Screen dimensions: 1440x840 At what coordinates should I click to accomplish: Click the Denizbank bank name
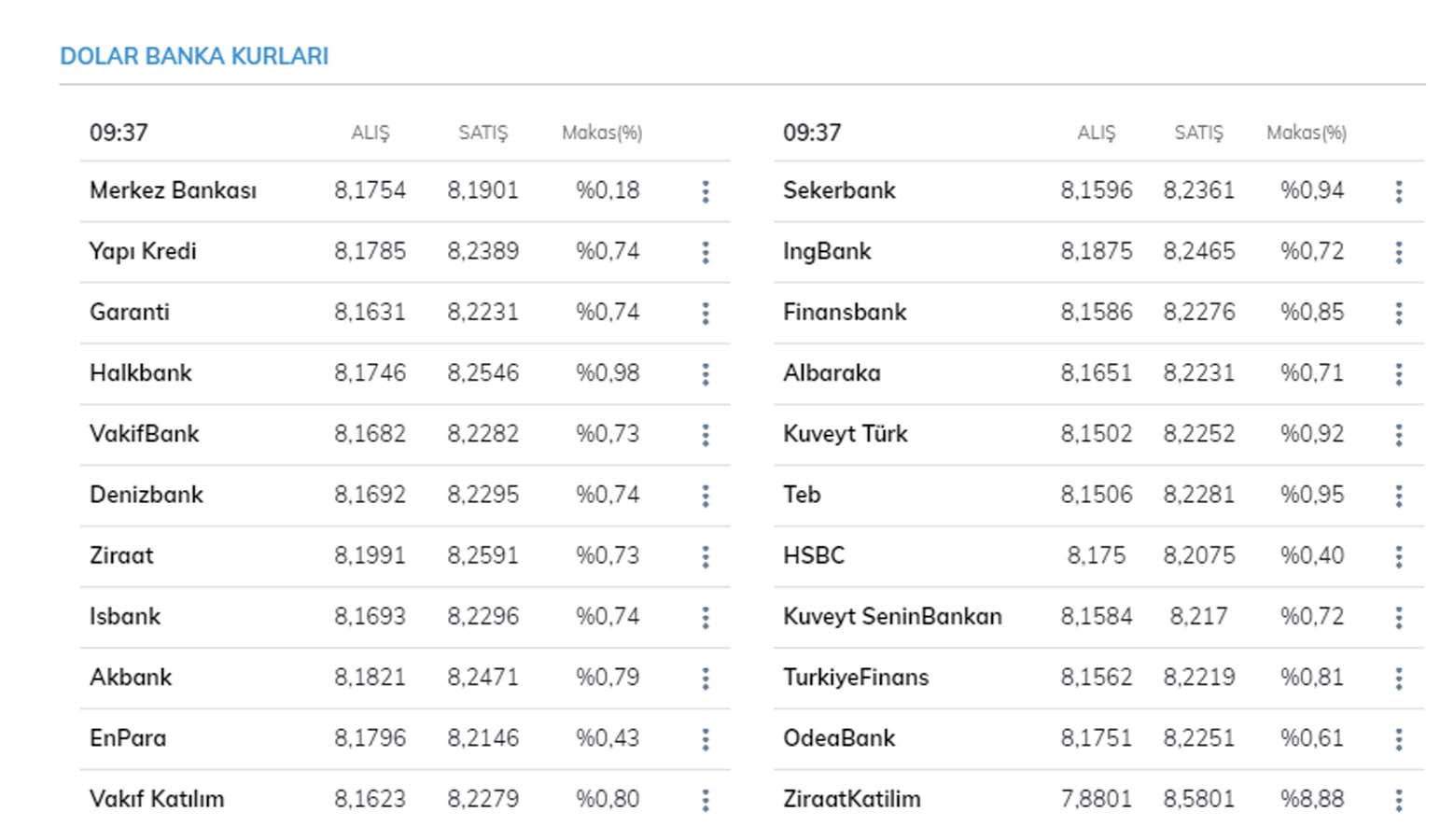click(147, 495)
